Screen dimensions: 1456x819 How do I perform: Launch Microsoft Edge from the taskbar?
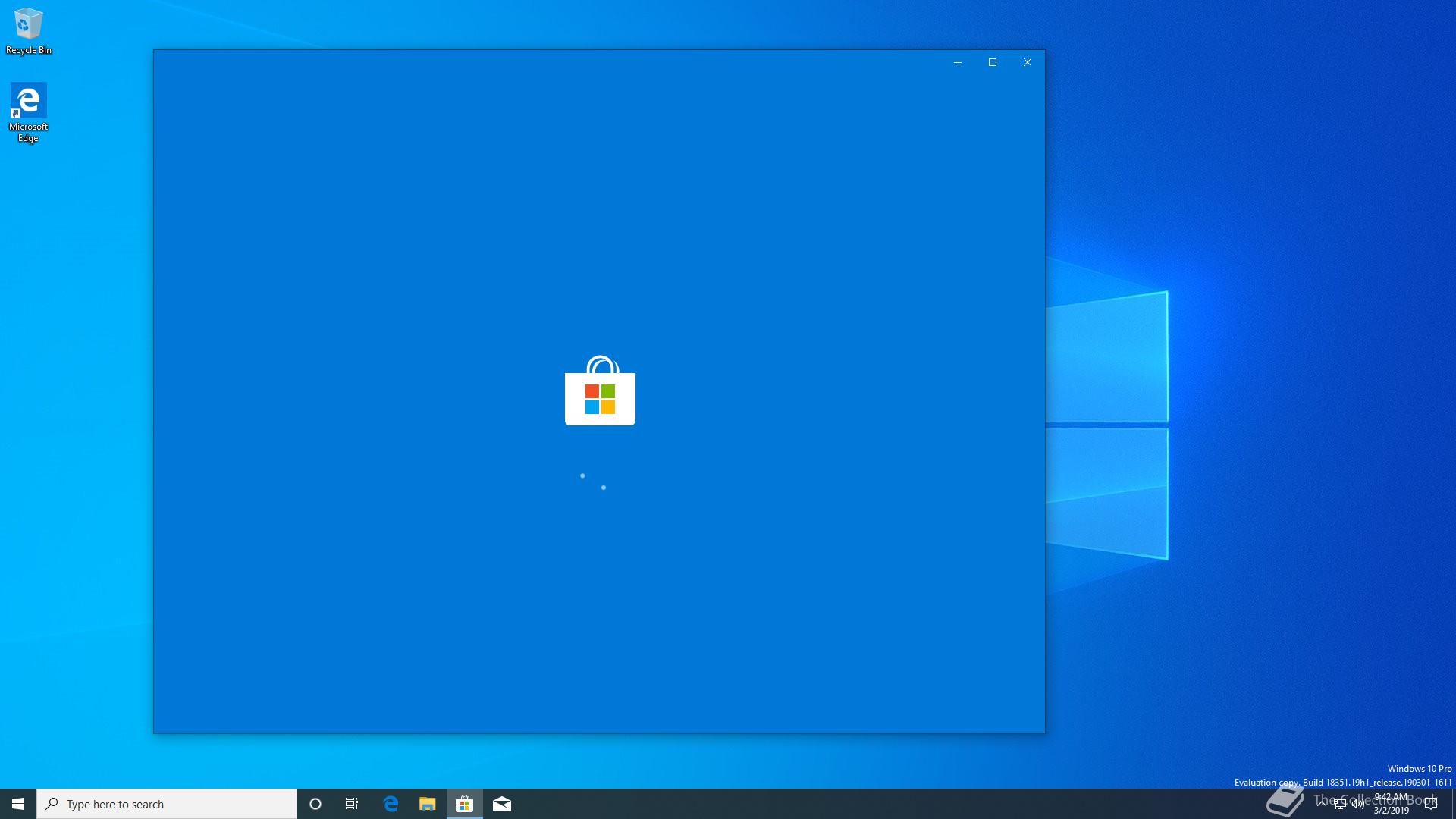tap(391, 804)
